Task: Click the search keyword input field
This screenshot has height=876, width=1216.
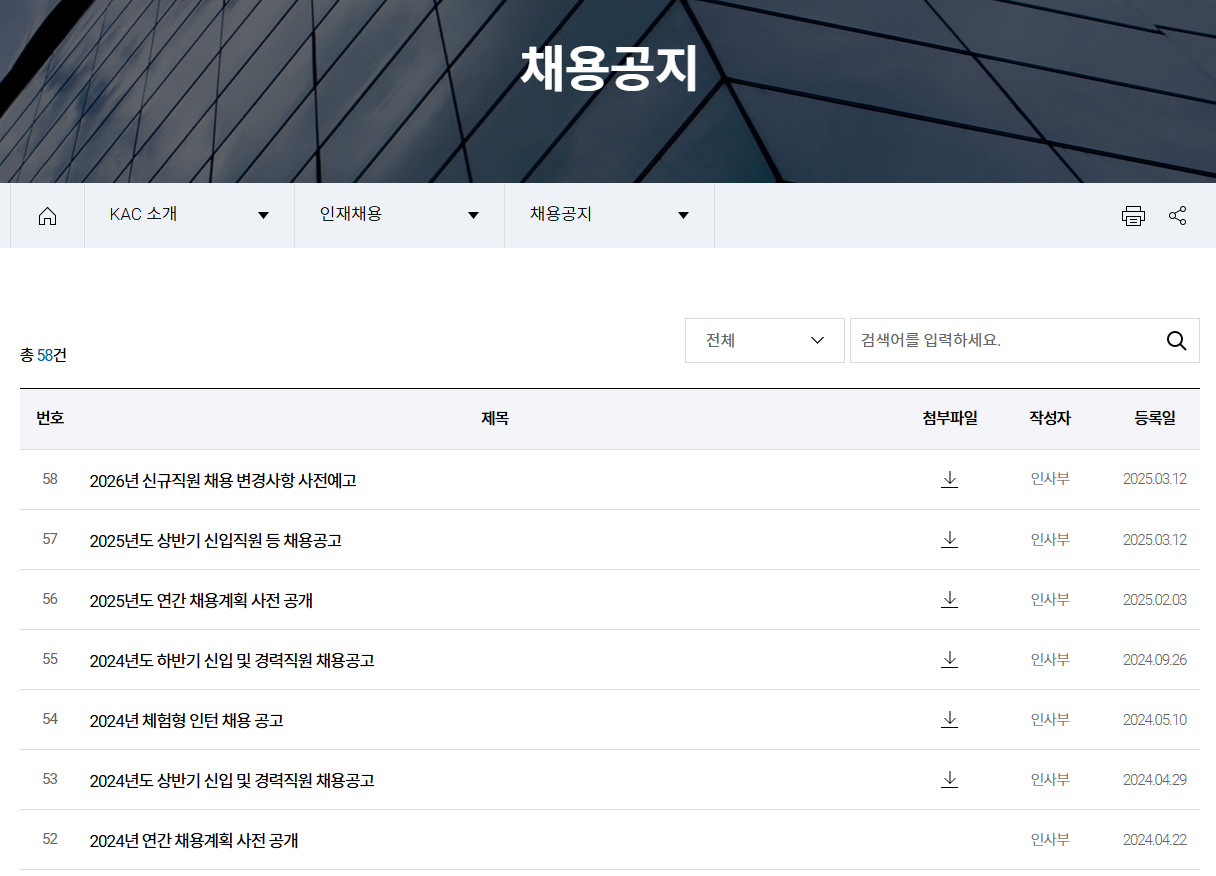Action: [1000, 340]
